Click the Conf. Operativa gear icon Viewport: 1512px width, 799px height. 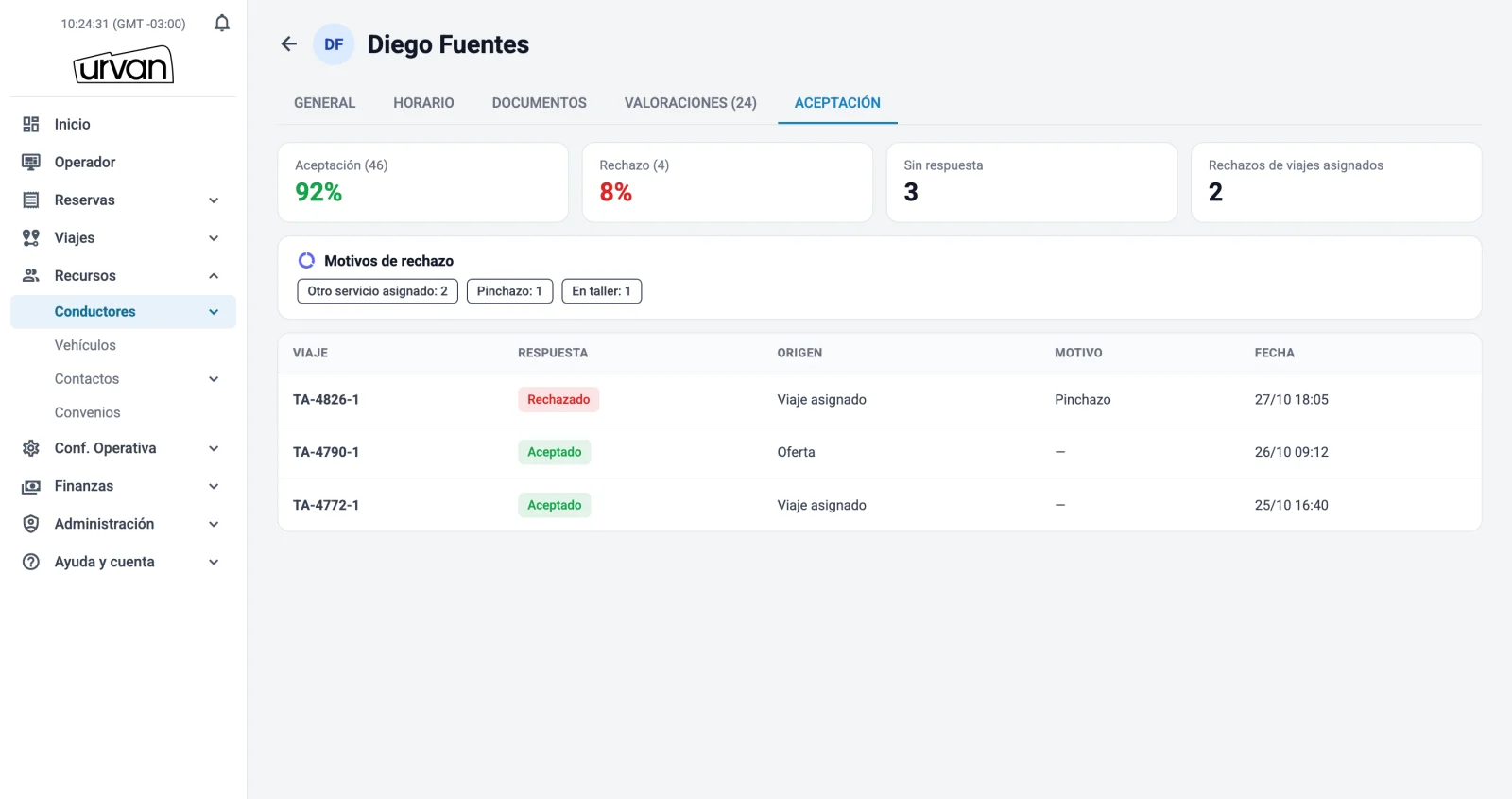pos(31,448)
